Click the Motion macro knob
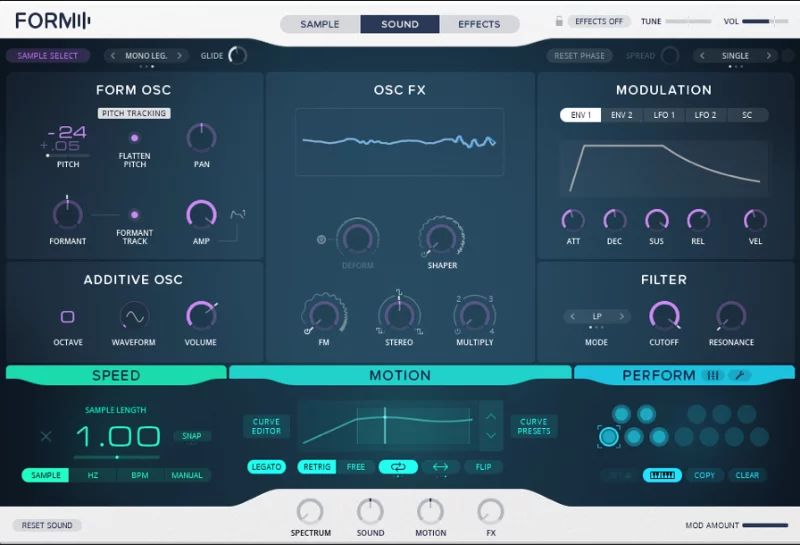This screenshot has height=545, width=800. (430, 511)
